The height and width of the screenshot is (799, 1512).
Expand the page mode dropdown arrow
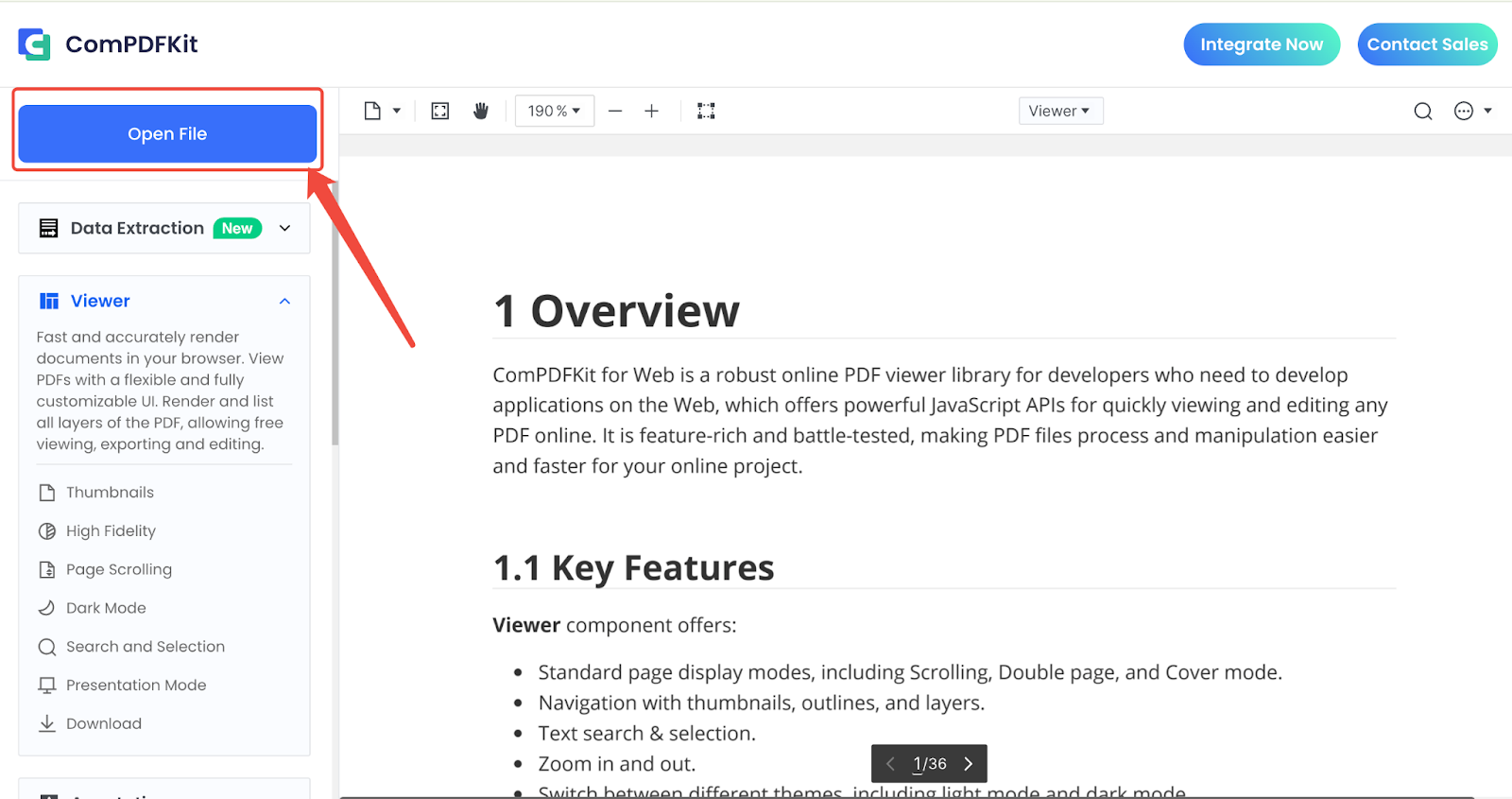point(397,111)
